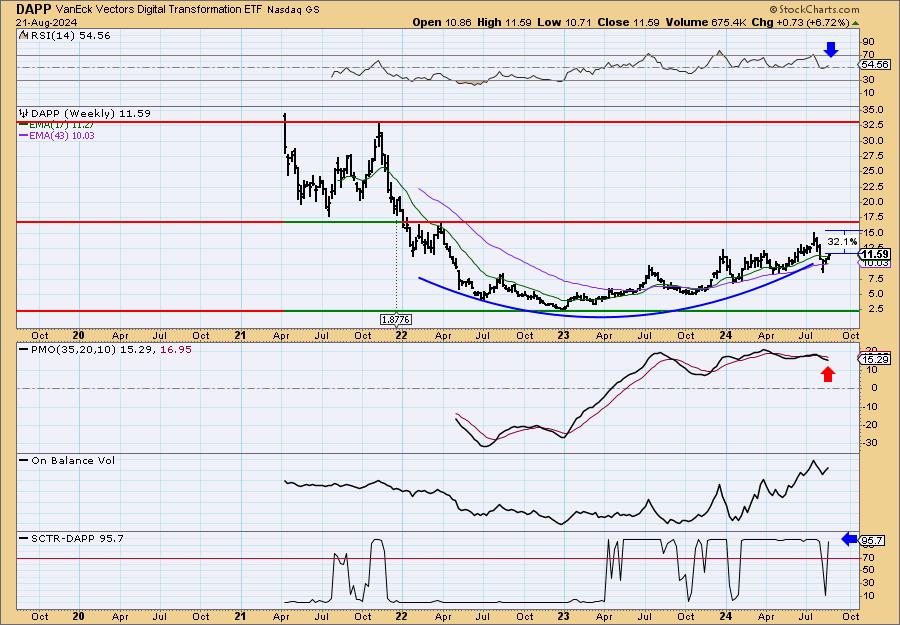Click the small icon before RSI(14) label

24,36
